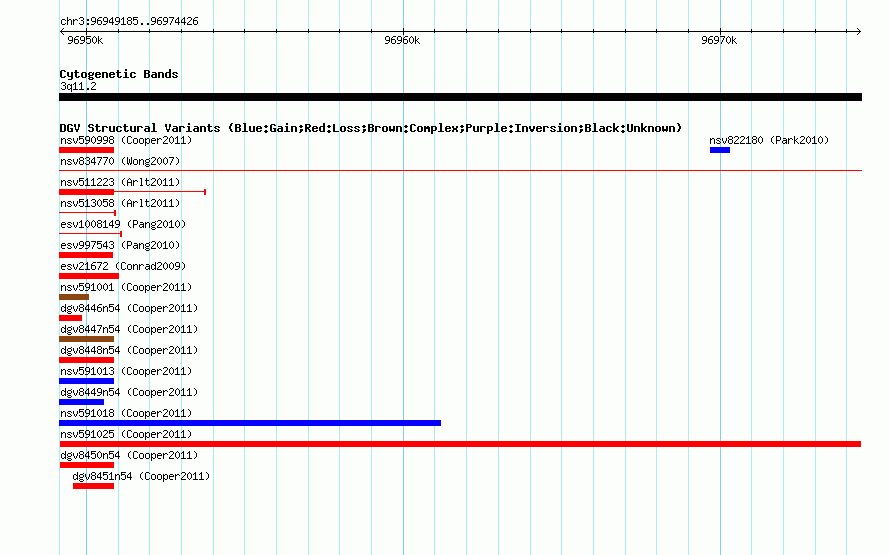The height and width of the screenshot is (555, 890).
Task: Open dgv8446n54 (Cooper2011) variant label
Action: 129,308
